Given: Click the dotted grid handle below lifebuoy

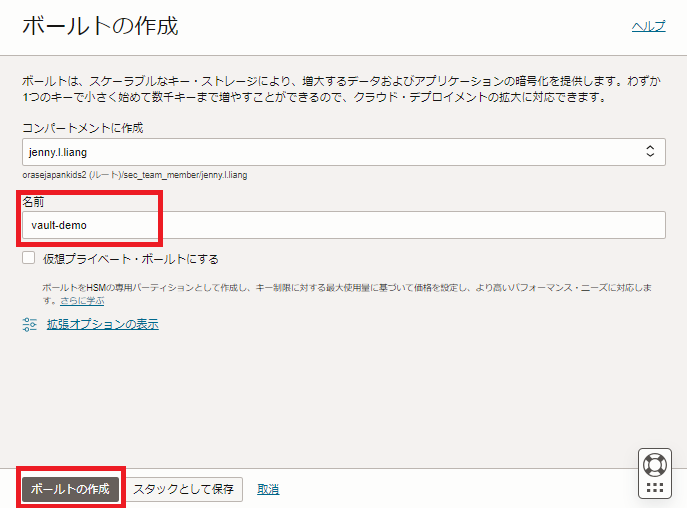Looking at the screenshot, I should [x=654, y=488].
